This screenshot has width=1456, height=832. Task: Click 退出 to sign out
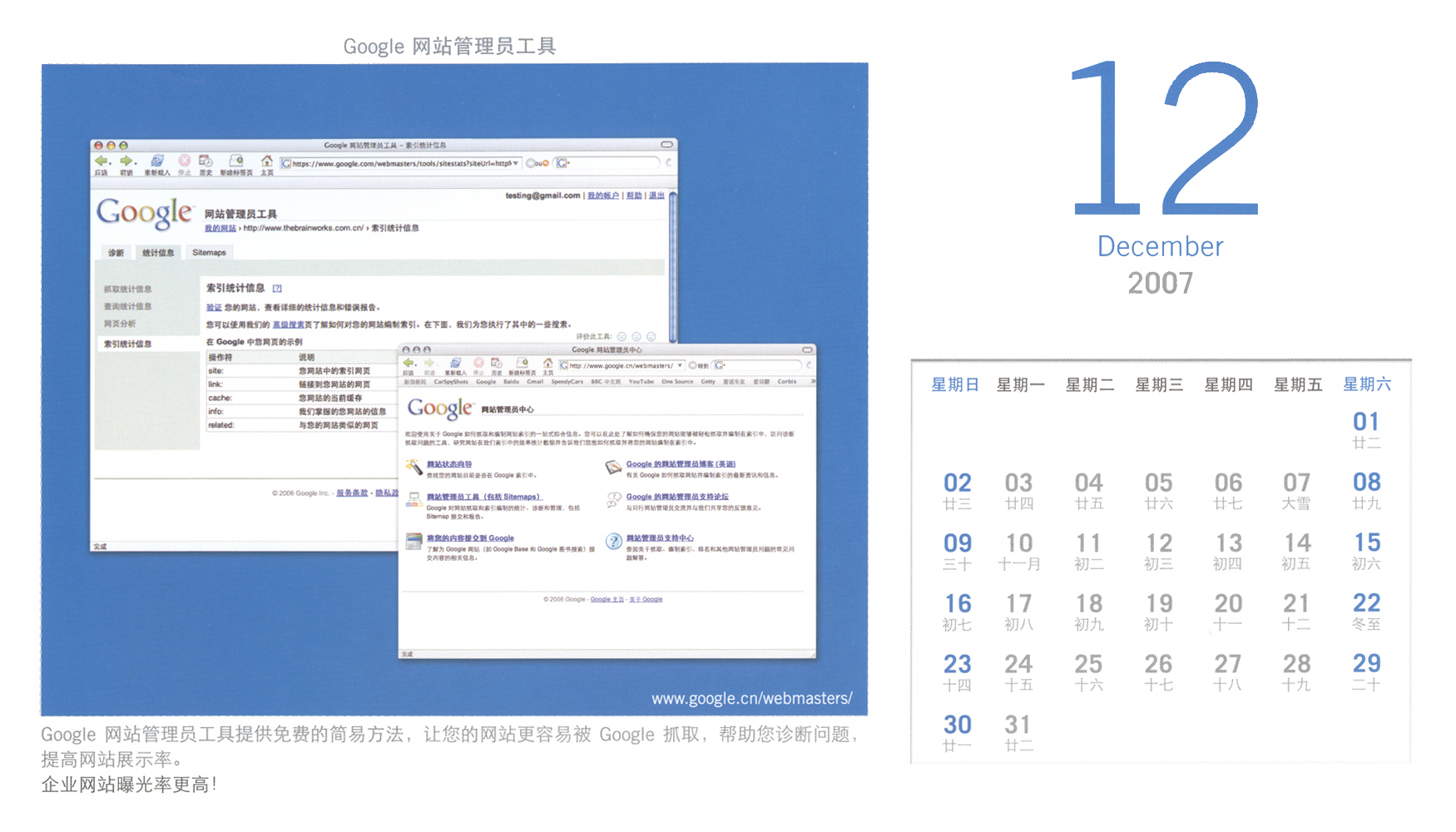pos(656,196)
